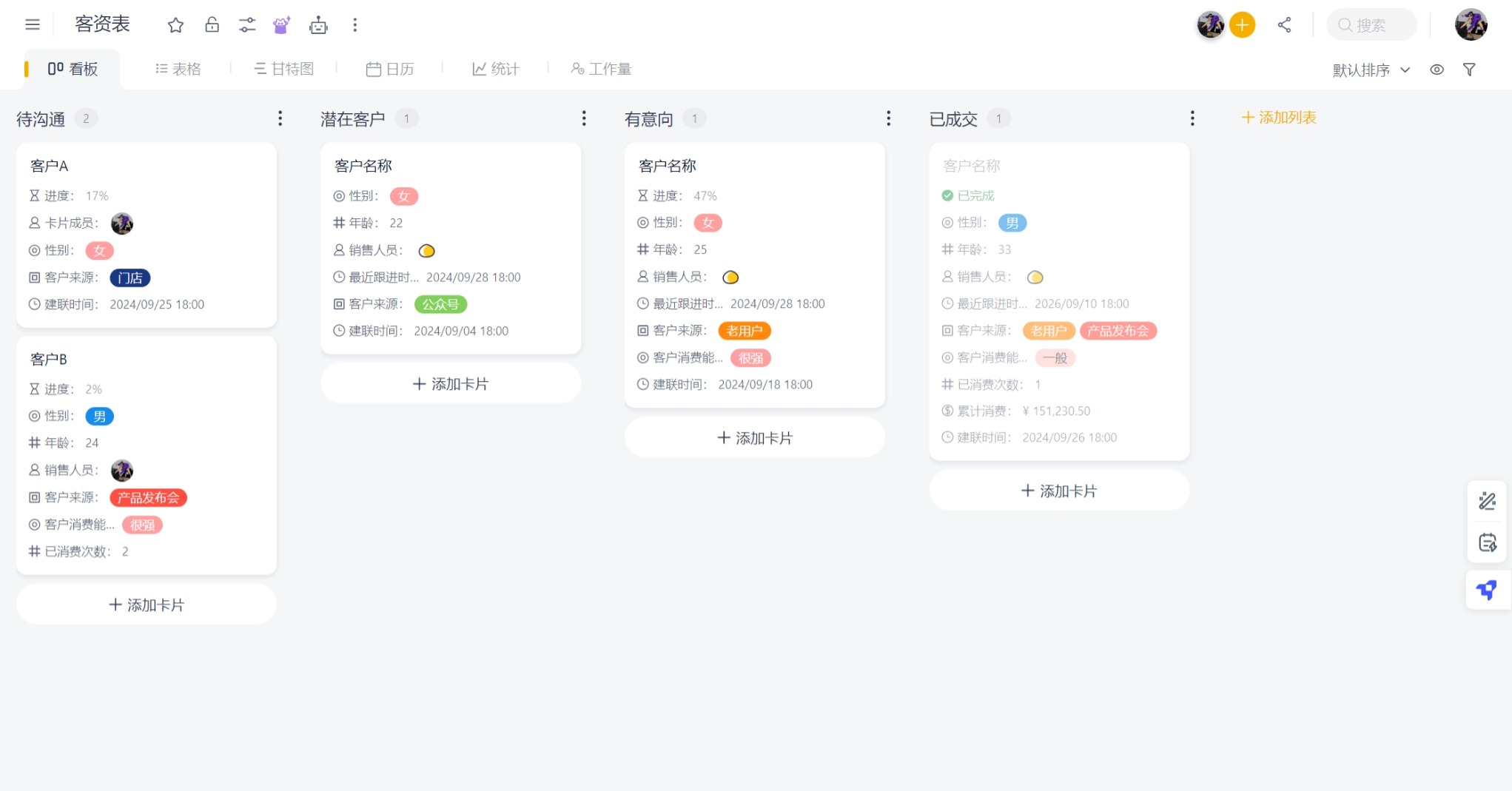The image size is (1512, 791).
Task: Add a card to the 已成交 column
Action: pos(1059,491)
